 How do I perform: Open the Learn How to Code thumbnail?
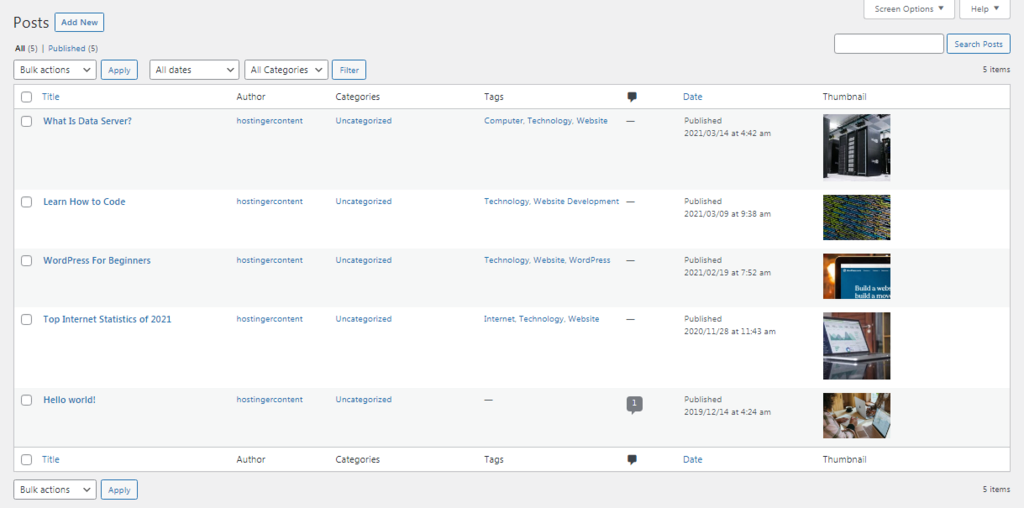coord(856,217)
